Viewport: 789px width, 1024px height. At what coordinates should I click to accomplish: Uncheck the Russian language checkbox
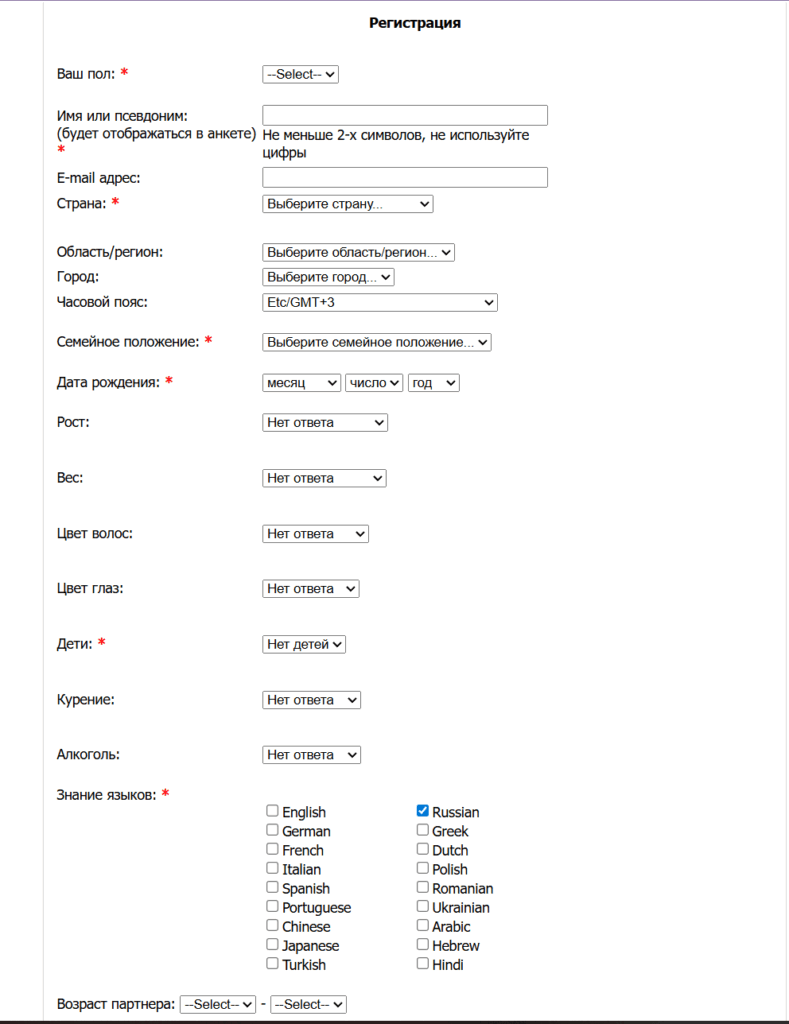pyautogui.click(x=423, y=811)
